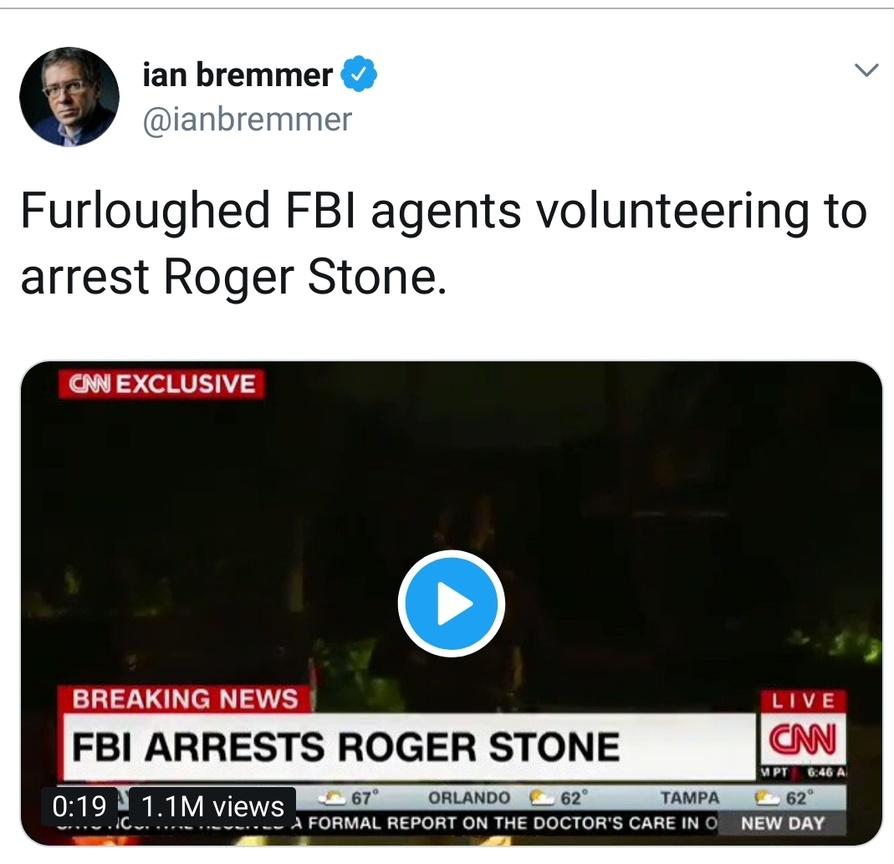Open the "ian bremmer" display name link
Viewport: 894px width, 864px height.
coord(236,74)
